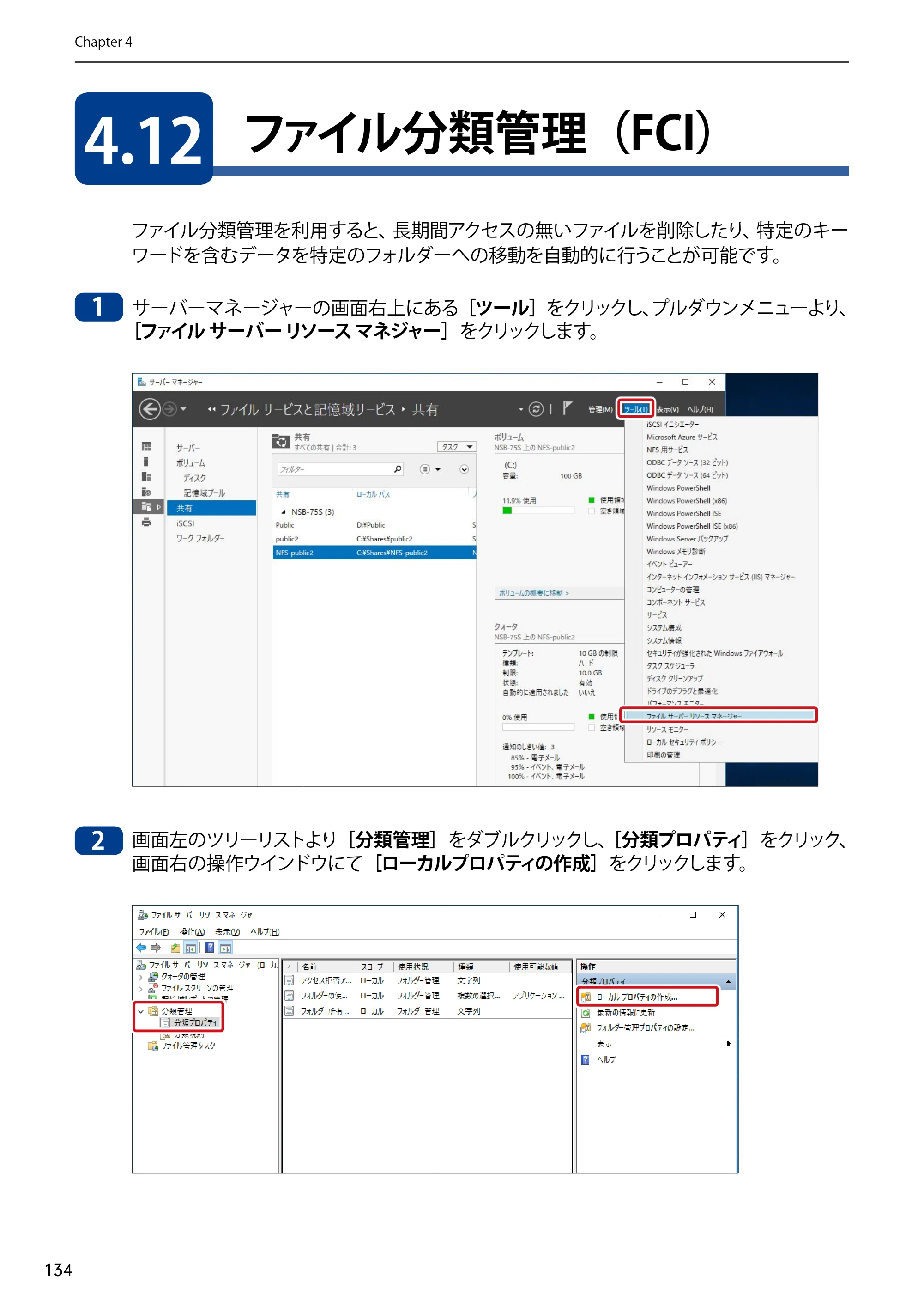Expand the ファイル スクリーンの管理 tree node

[140, 988]
